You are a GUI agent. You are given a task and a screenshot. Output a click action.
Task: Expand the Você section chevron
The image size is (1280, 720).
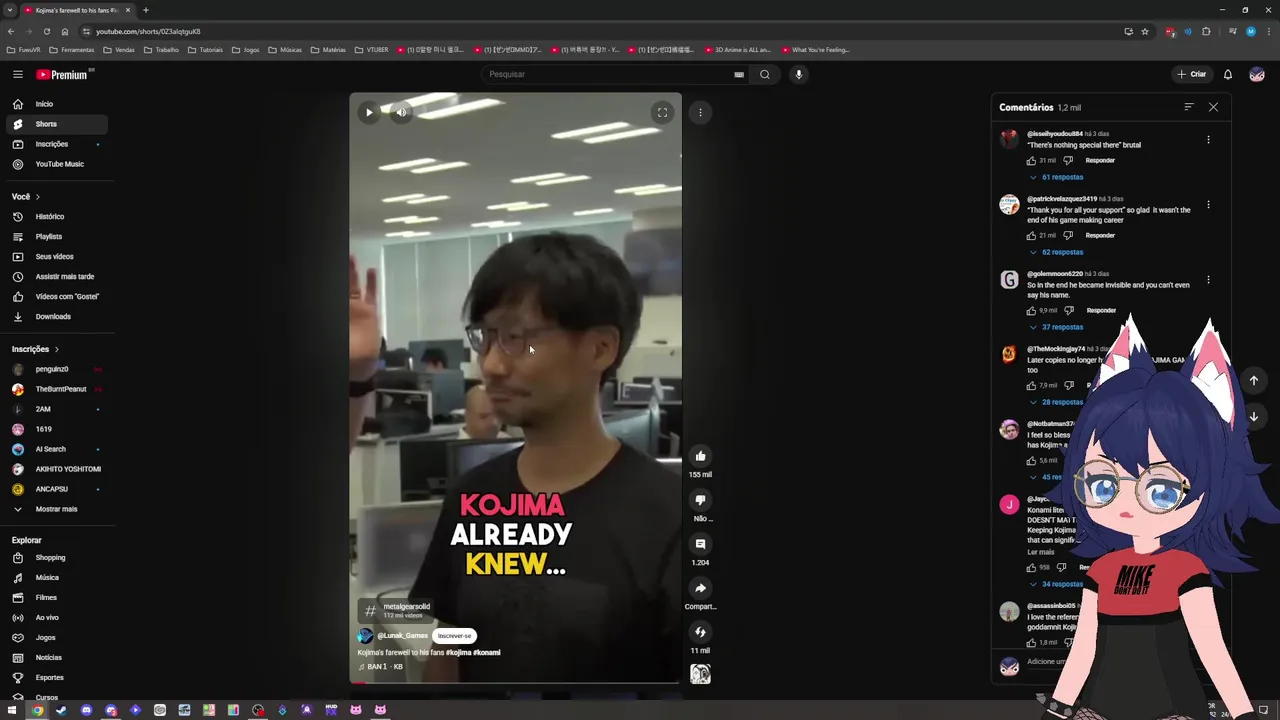[39, 197]
